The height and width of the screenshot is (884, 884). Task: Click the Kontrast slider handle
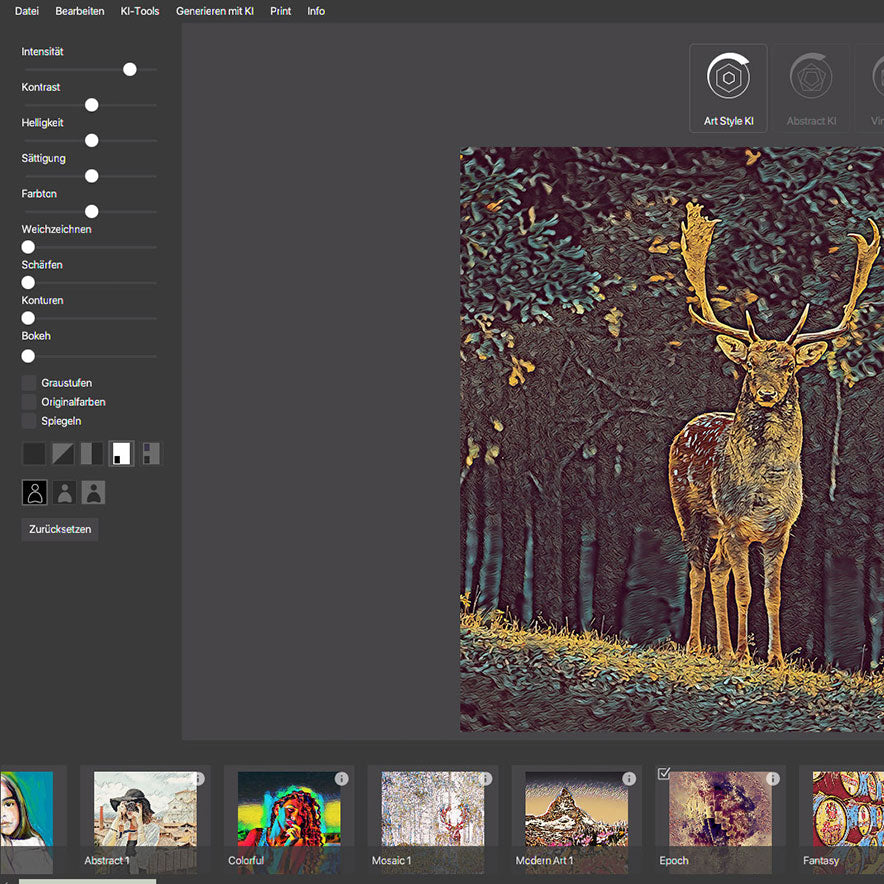[91, 105]
